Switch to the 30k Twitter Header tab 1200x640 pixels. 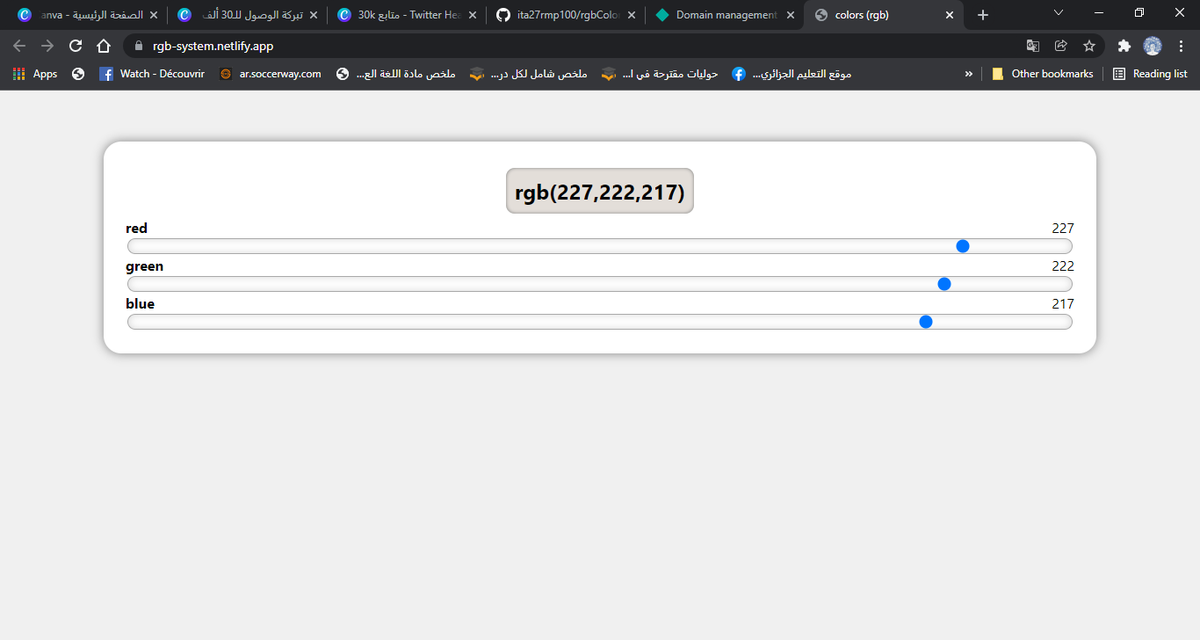[406, 15]
